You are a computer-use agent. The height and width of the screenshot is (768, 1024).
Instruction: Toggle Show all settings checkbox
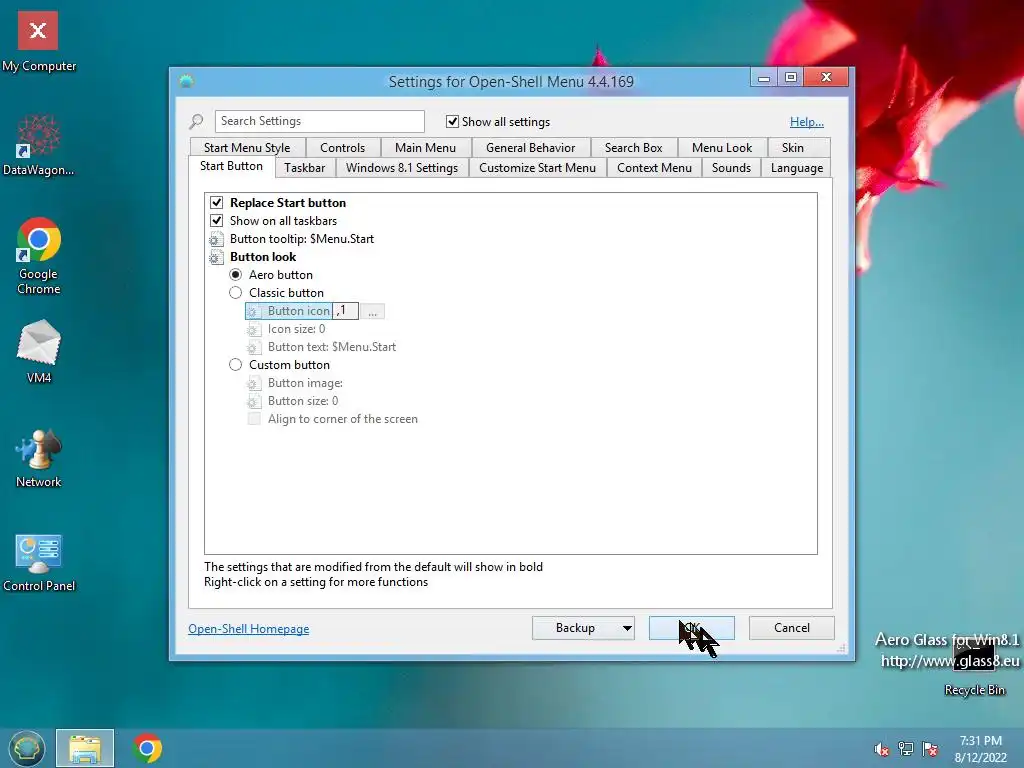click(x=452, y=121)
